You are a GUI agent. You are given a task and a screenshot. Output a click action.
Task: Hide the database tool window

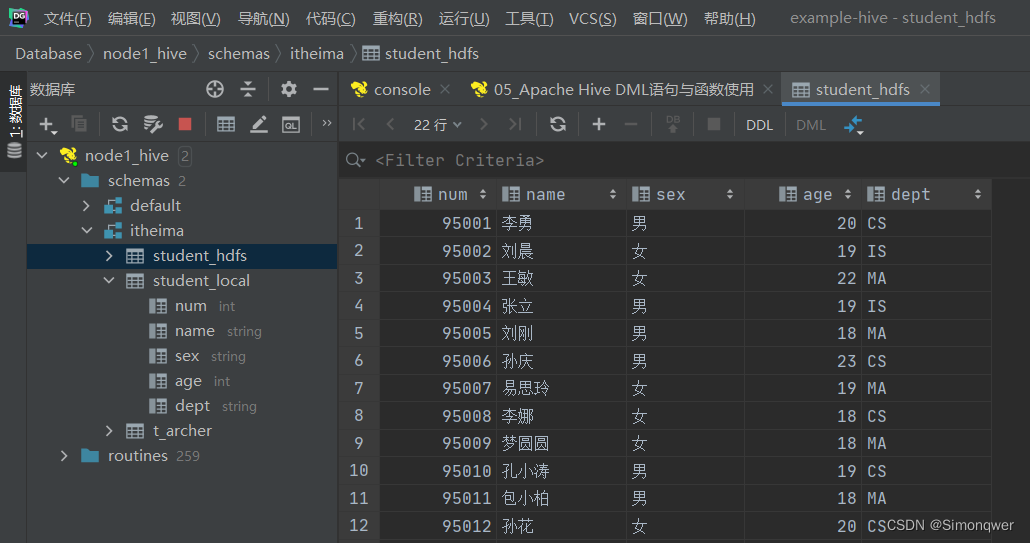click(x=321, y=89)
